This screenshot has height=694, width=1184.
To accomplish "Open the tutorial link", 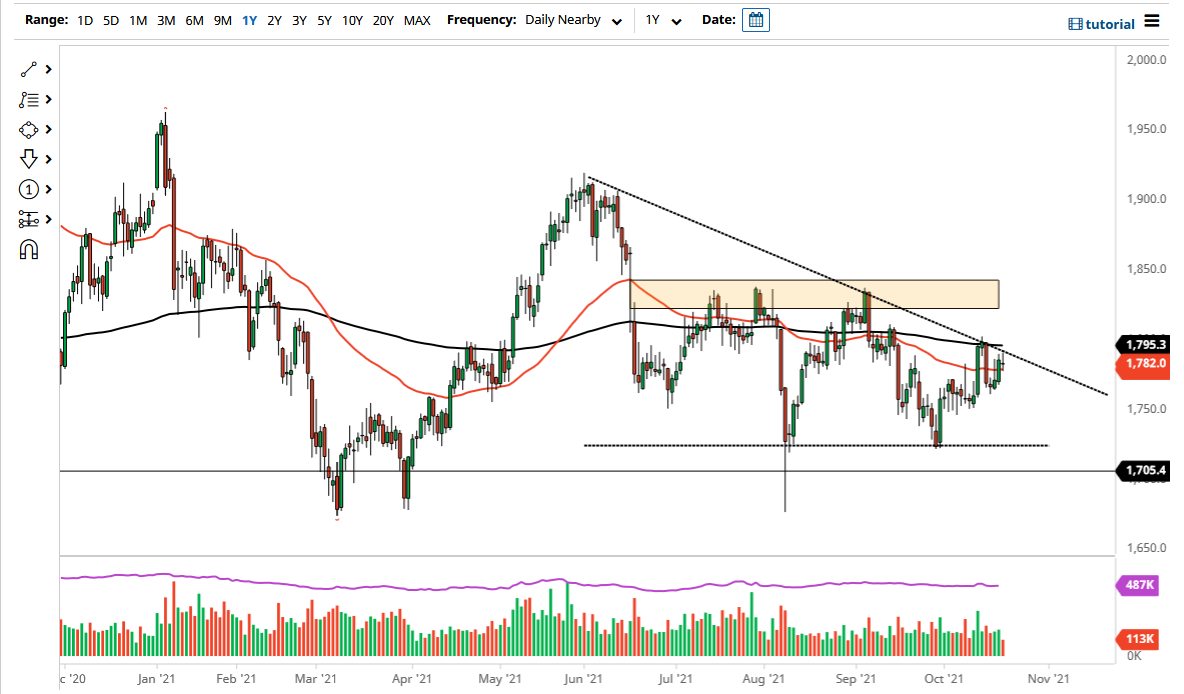I will point(1102,24).
